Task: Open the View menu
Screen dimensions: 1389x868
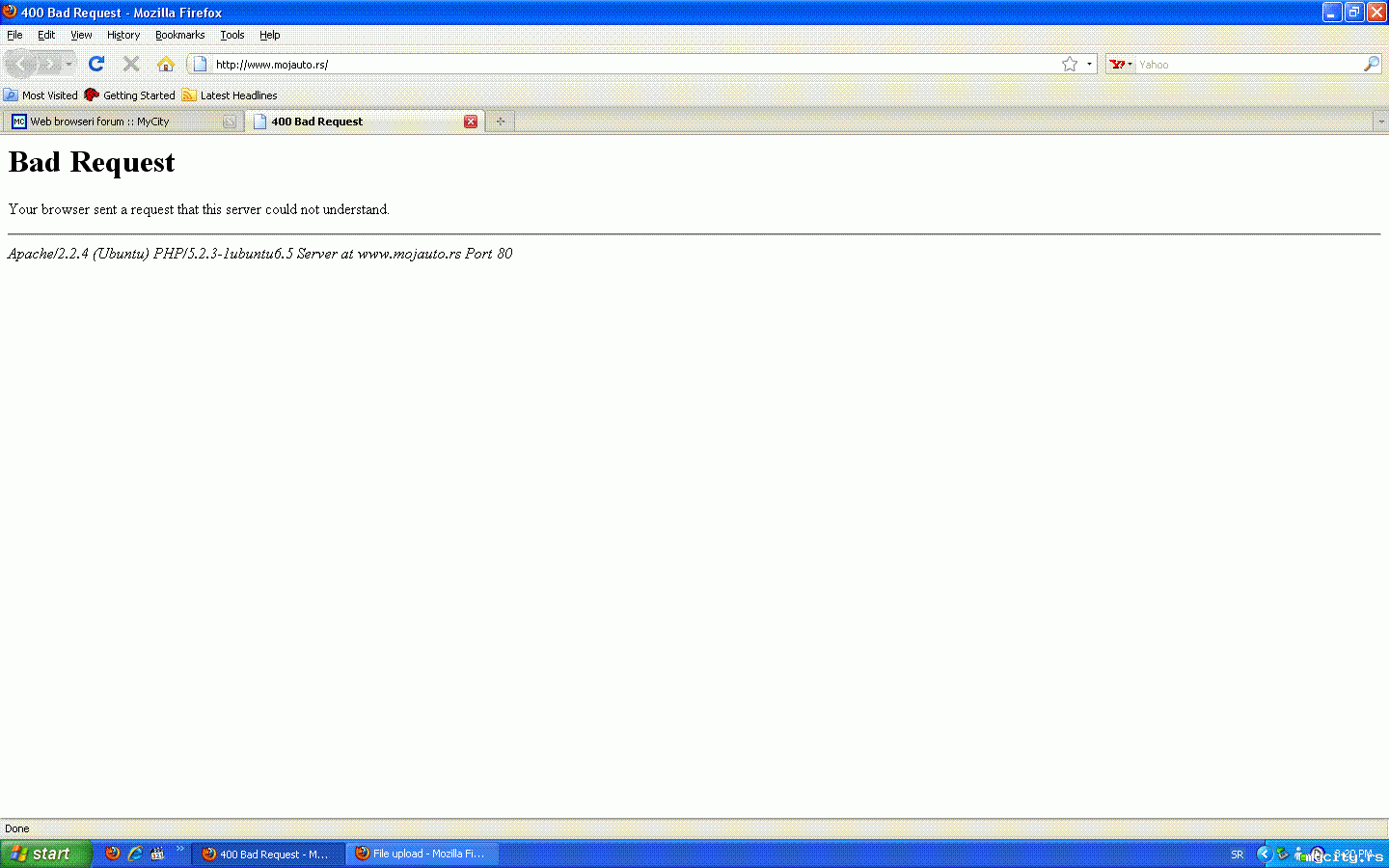Action: coord(81,35)
